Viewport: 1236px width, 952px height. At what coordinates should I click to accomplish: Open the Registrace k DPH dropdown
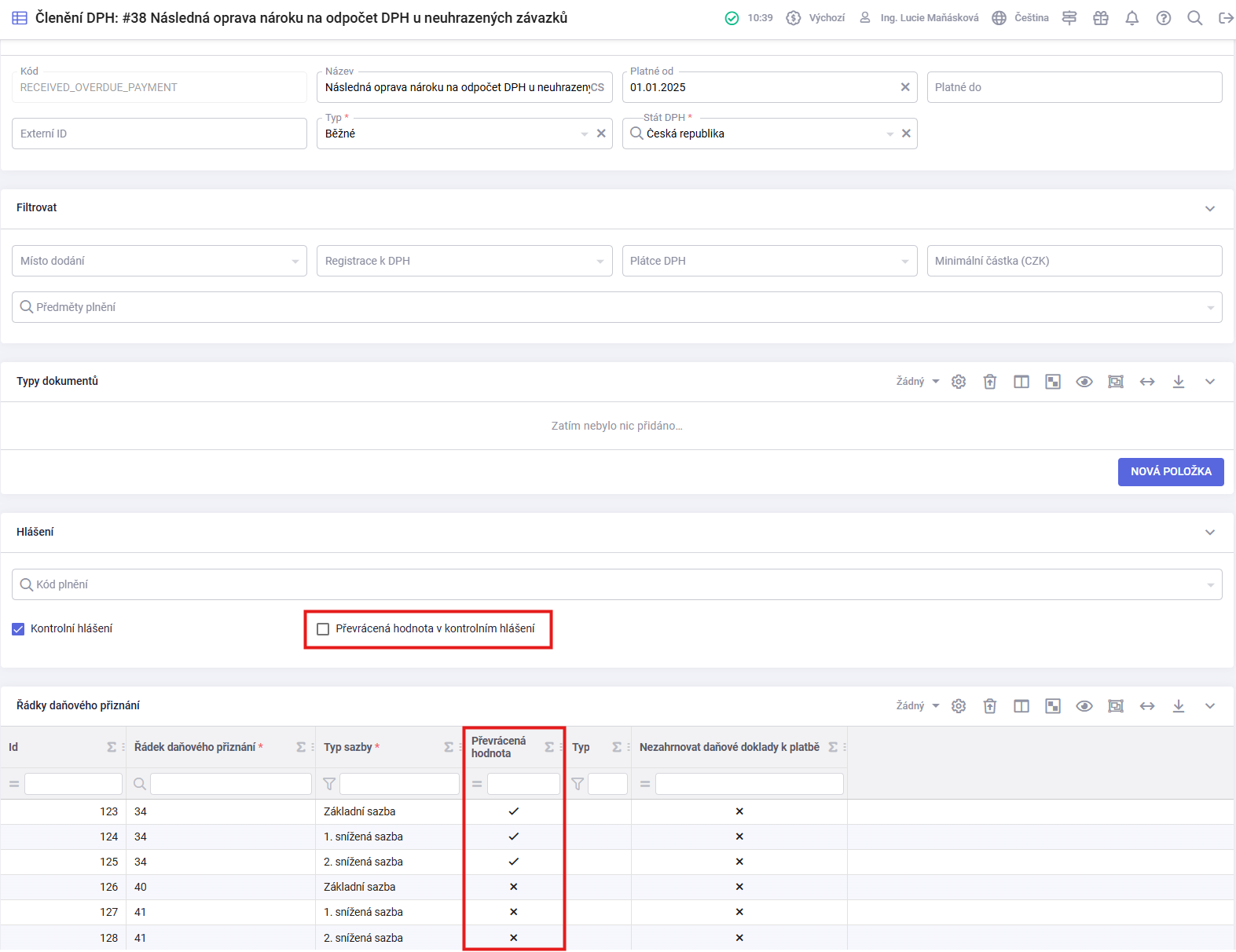tap(464, 261)
